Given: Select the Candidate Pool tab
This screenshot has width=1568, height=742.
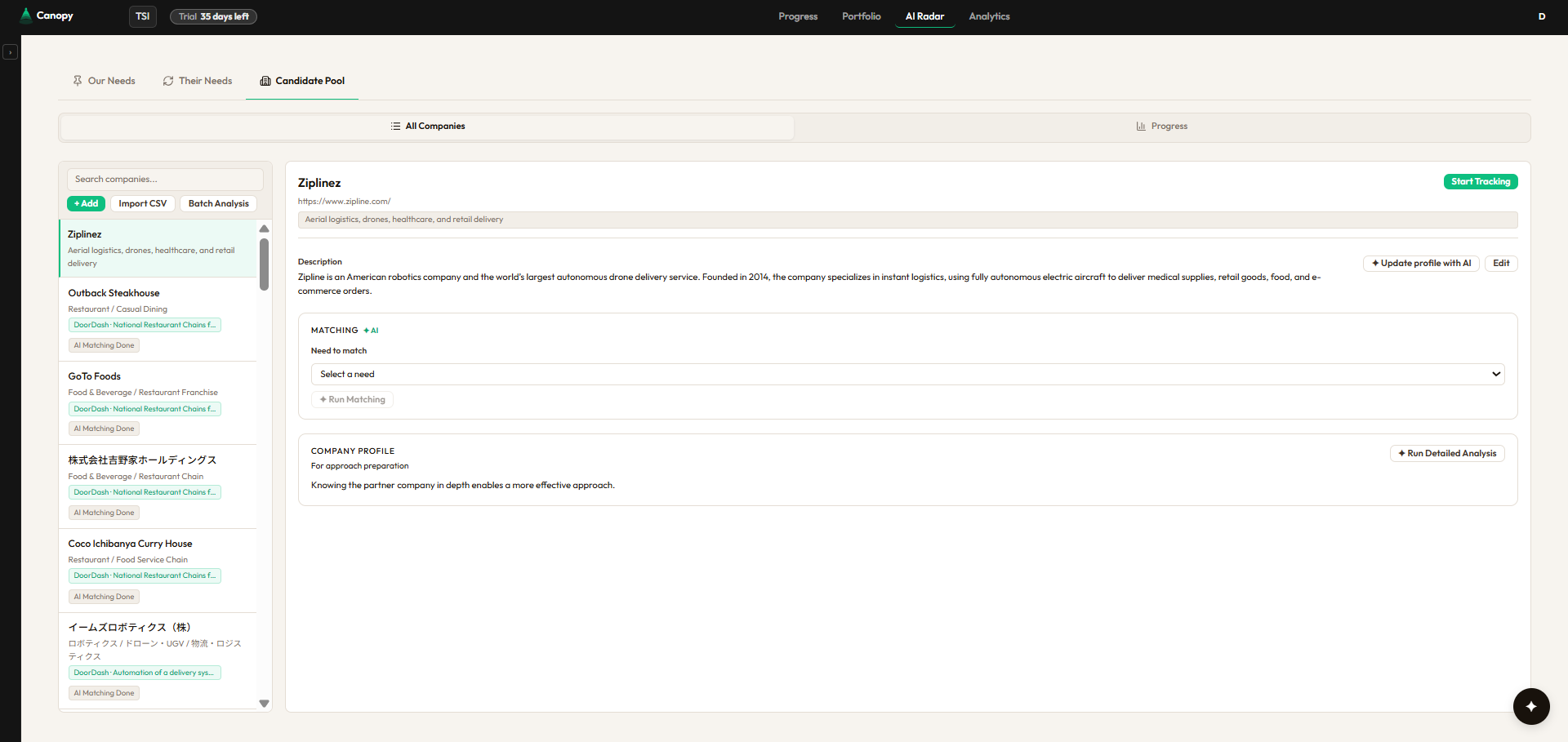Looking at the screenshot, I should [302, 81].
